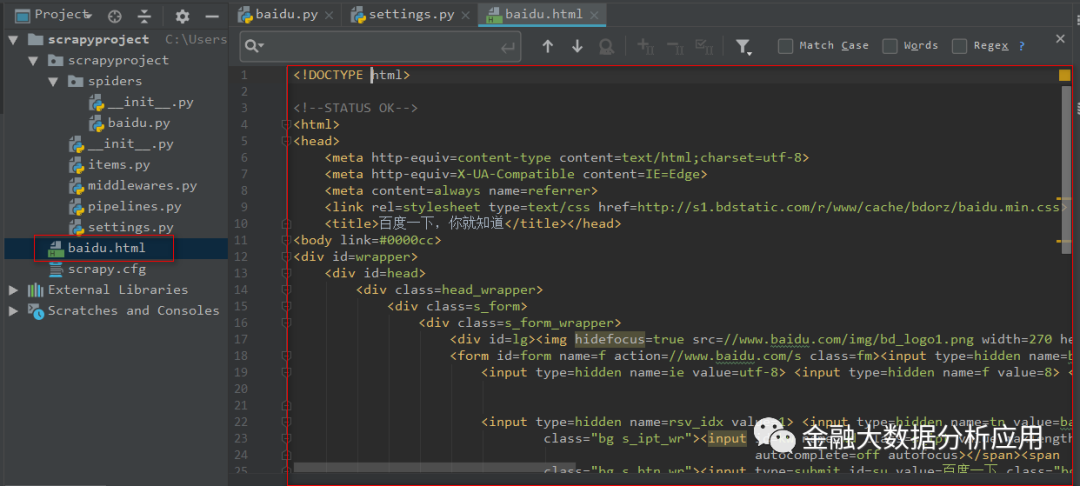This screenshot has width=1080, height=486.
Task: Click the scroll-from-source target icon
Action: (115, 15)
